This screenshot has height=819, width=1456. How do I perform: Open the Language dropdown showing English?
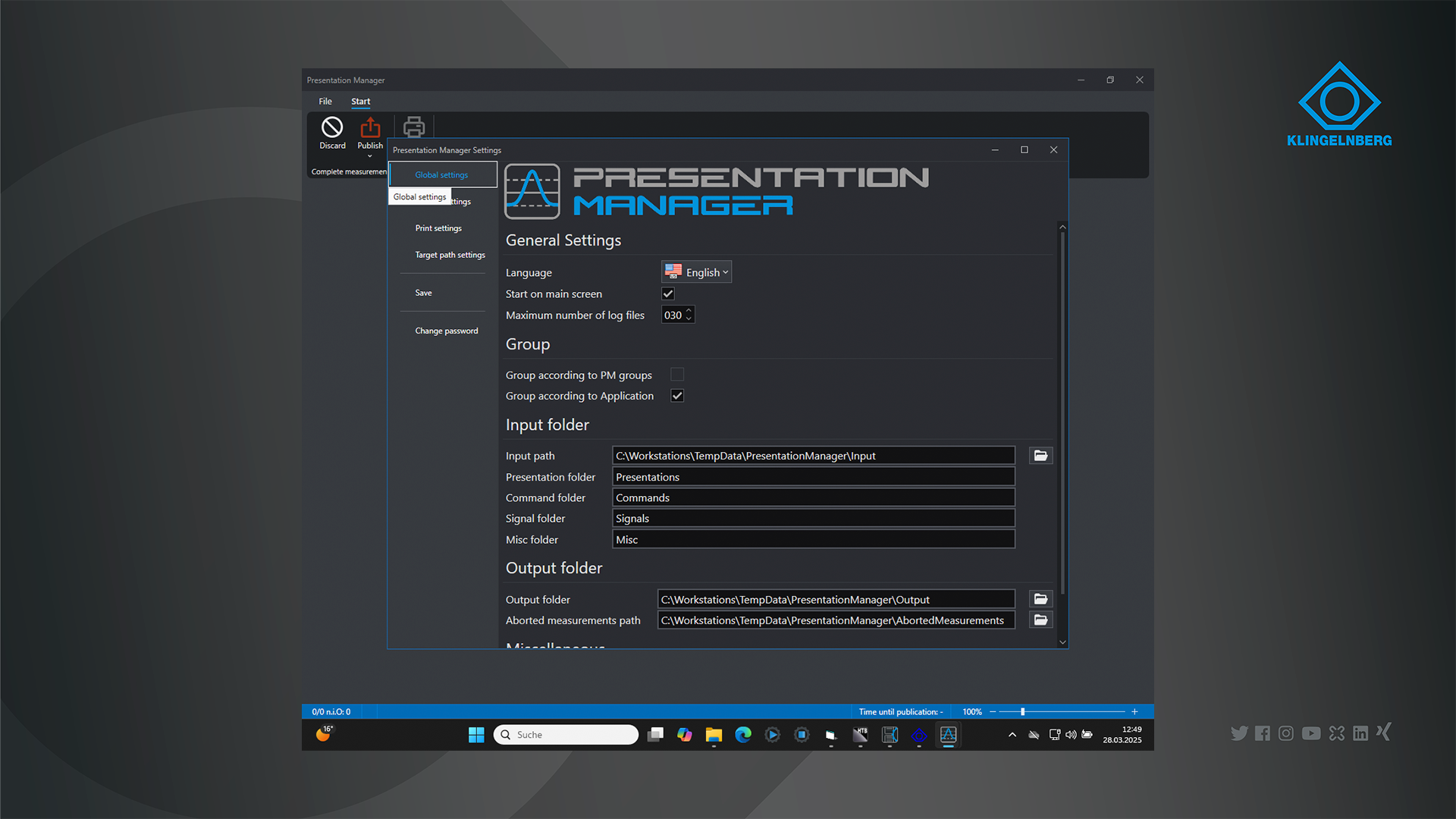pos(697,272)
